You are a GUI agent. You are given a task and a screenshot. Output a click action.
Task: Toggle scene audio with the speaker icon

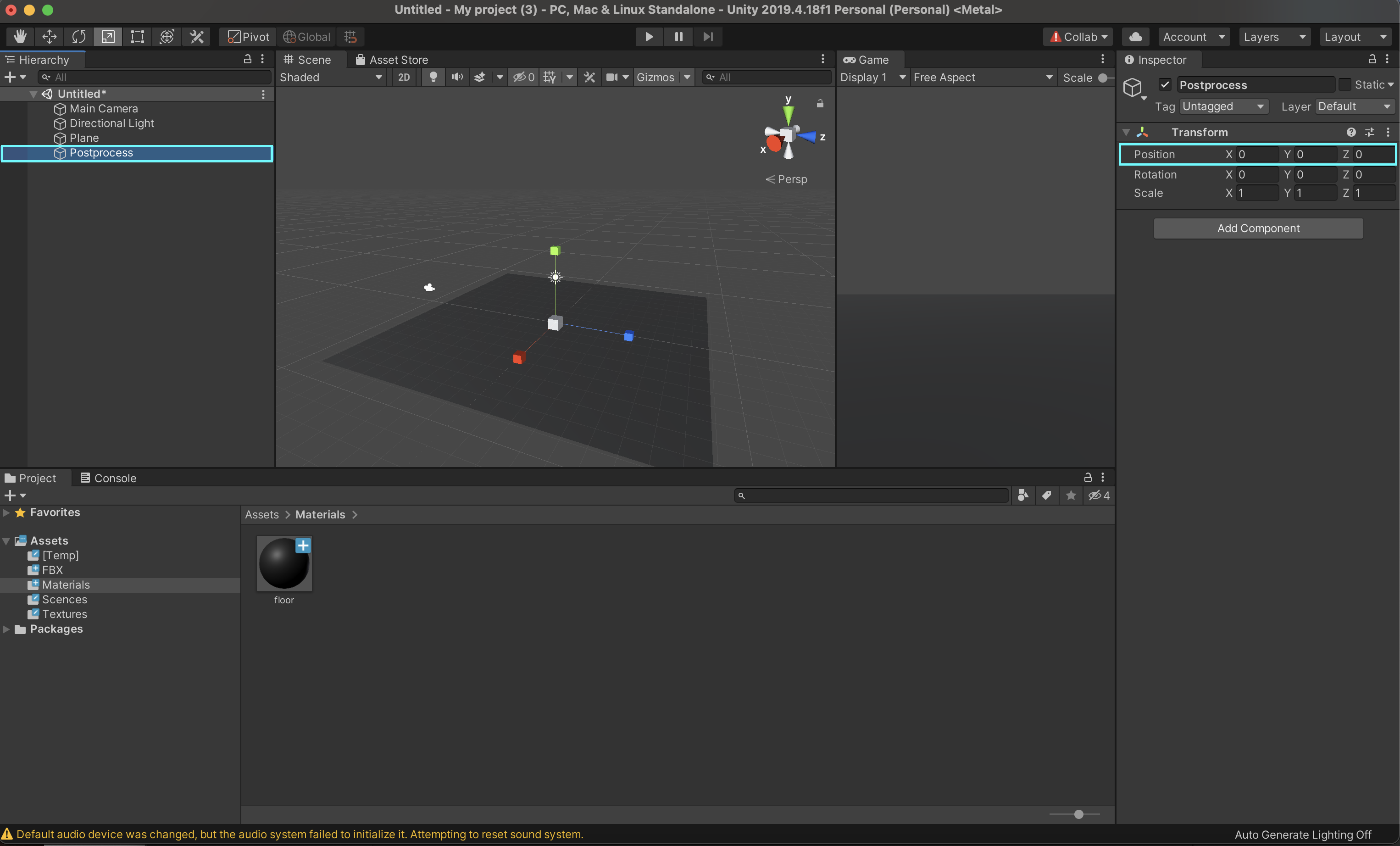(x=457, y=77)
